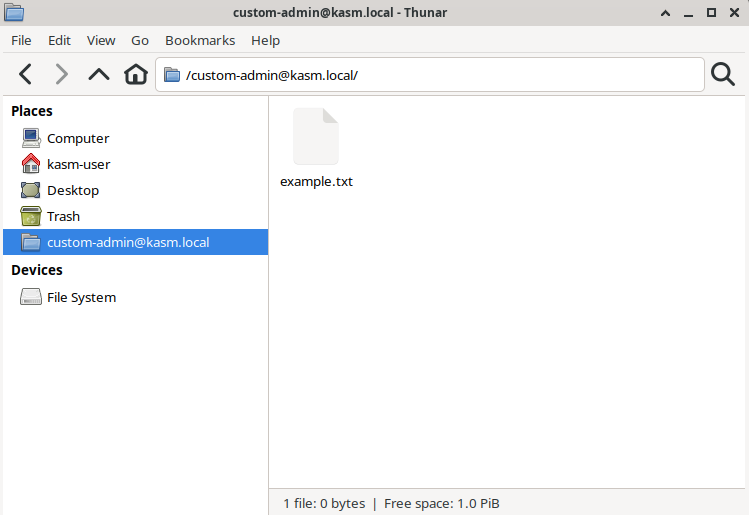
Task: Open the Bookmarks menu
Action: pos(200,40)
